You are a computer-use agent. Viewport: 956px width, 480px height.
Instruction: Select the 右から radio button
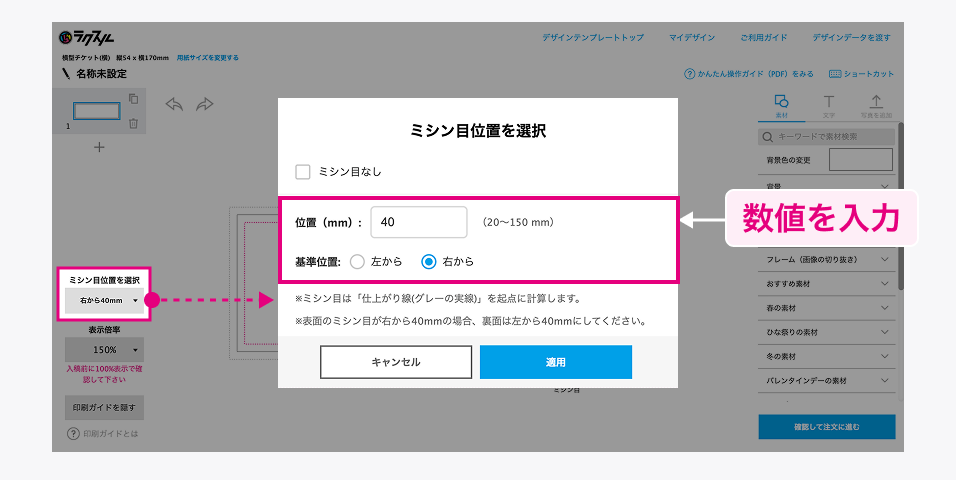(429, 262)
